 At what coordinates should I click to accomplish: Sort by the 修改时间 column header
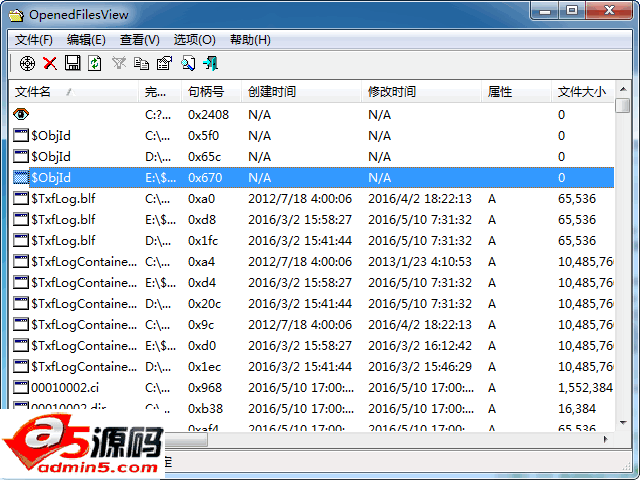click(421, 92)
